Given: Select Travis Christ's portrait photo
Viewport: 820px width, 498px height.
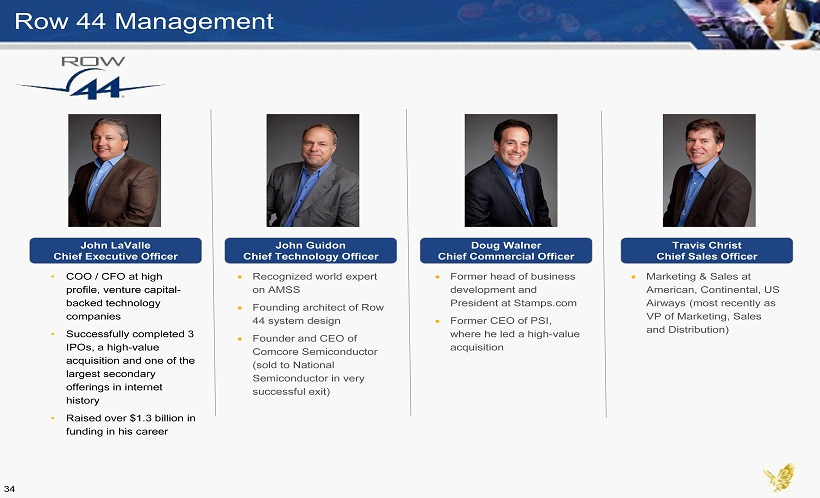Looking at the screenshot, I should tap(708, 171).
